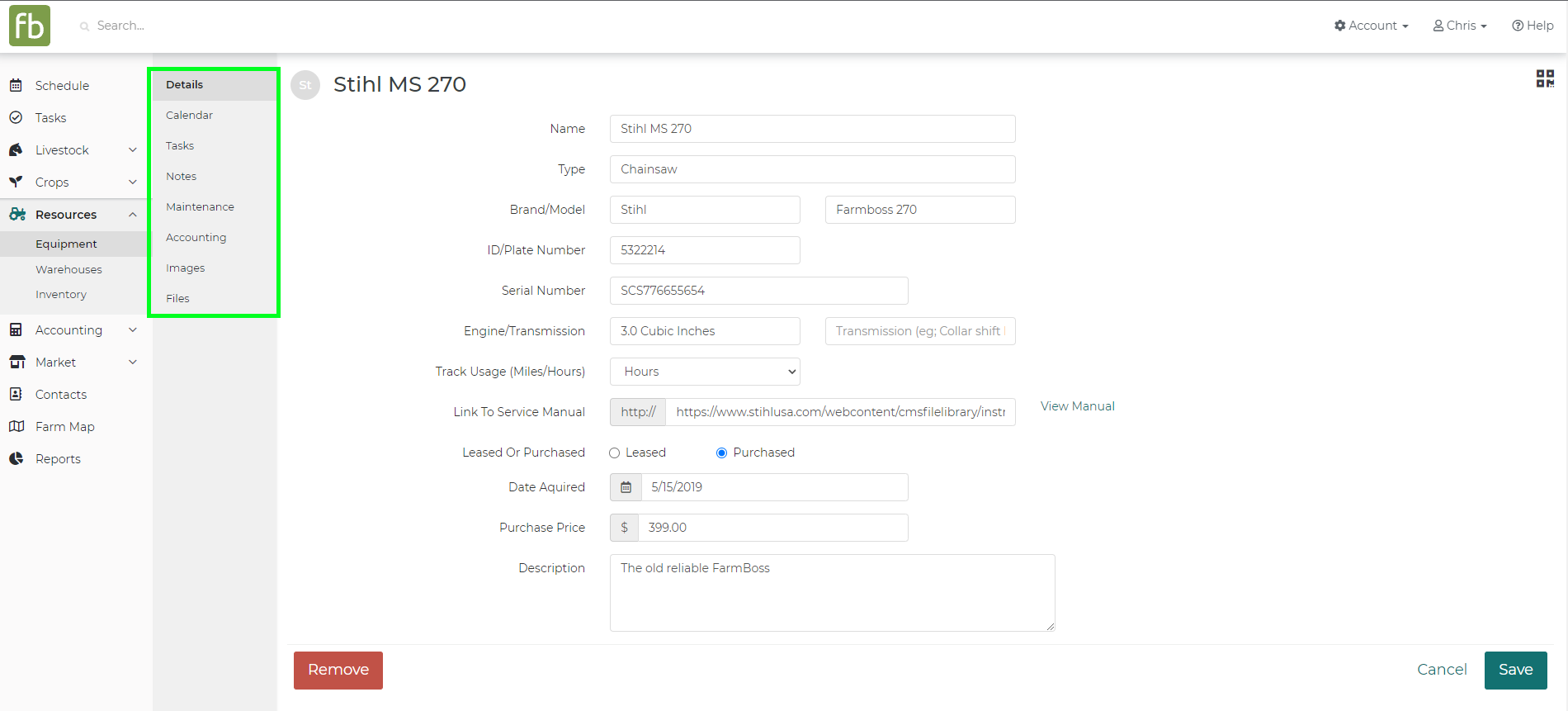Click the Resources tractor icon
The height and width of the screenshot is (711, 1568).
[x=17, y=214]
